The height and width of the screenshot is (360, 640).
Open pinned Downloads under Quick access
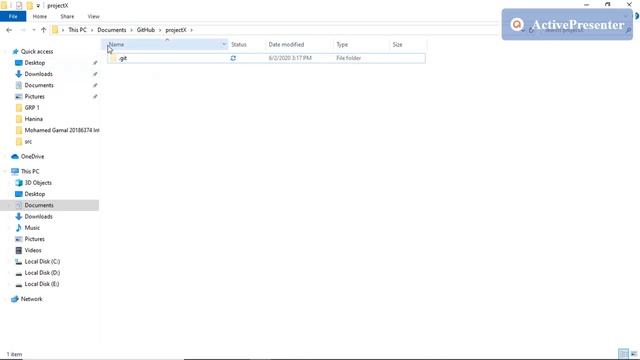[x=38, y=74]
